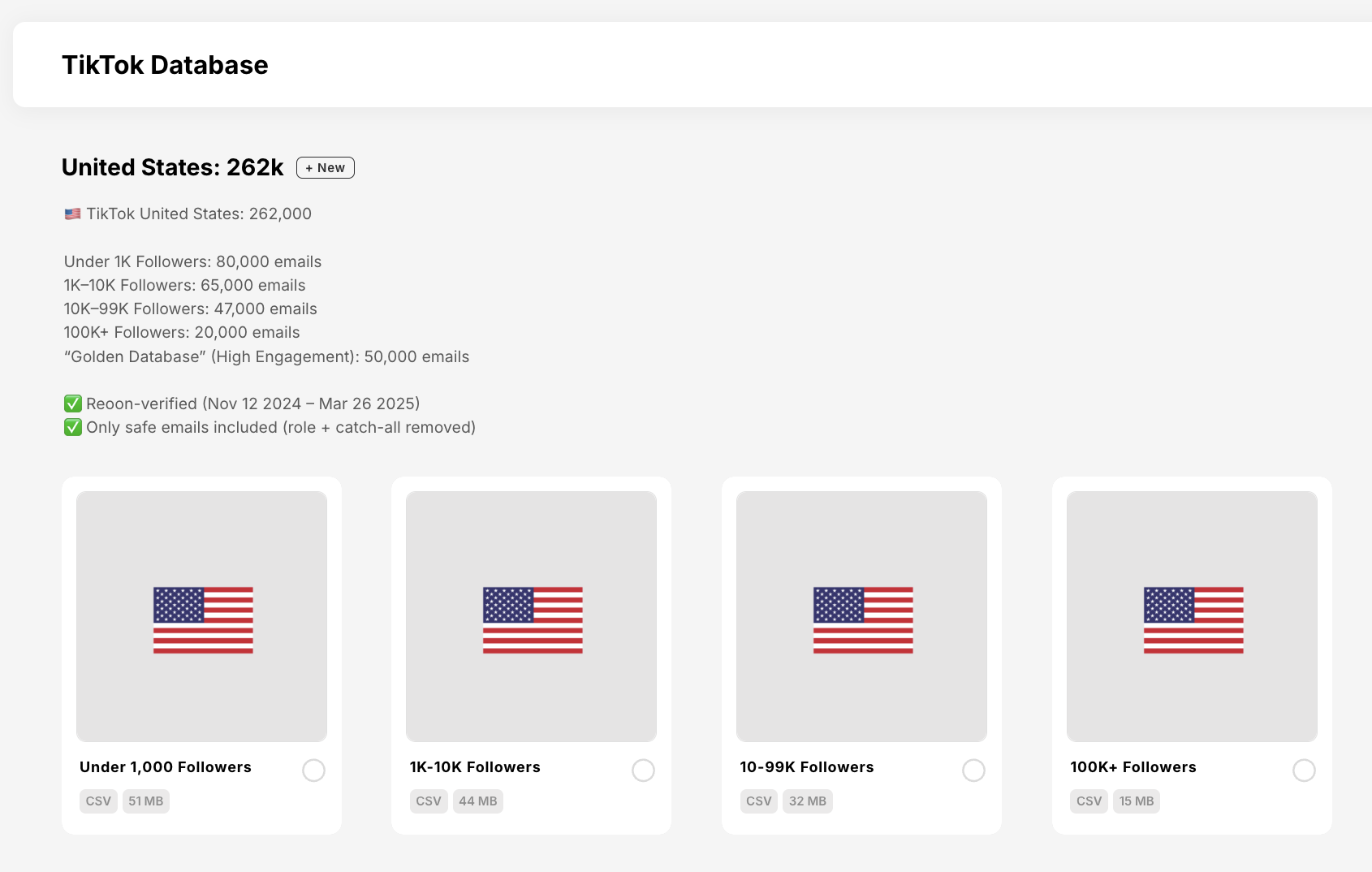Click the green Reoon-verified checkmark
Image resolution: width=1372 pixels, height=872 pixels.
[x=73, y=404]
